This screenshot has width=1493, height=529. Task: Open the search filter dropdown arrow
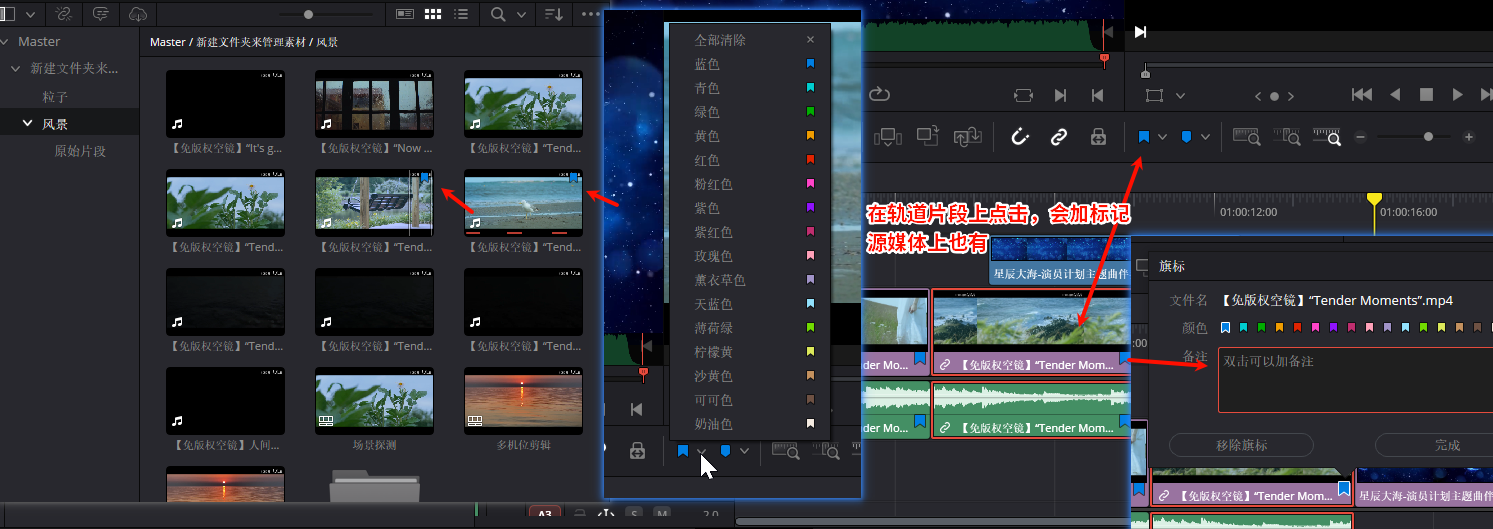coord(521,14)
